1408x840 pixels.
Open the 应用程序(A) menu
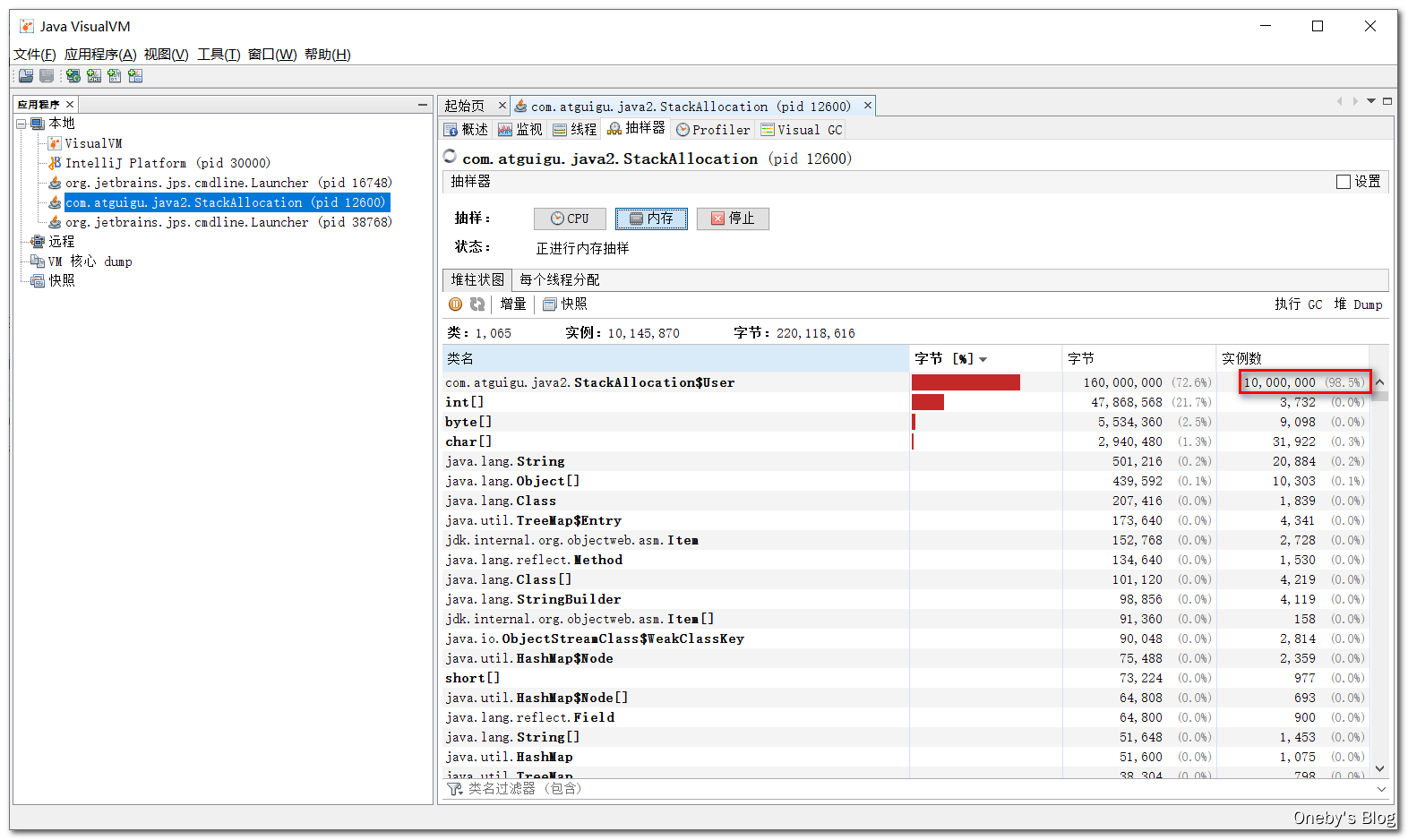(100, 55)
